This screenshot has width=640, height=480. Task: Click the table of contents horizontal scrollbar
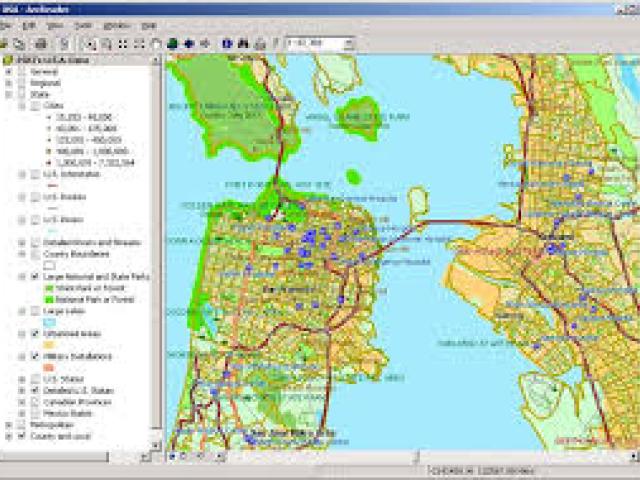click(54, 456)
